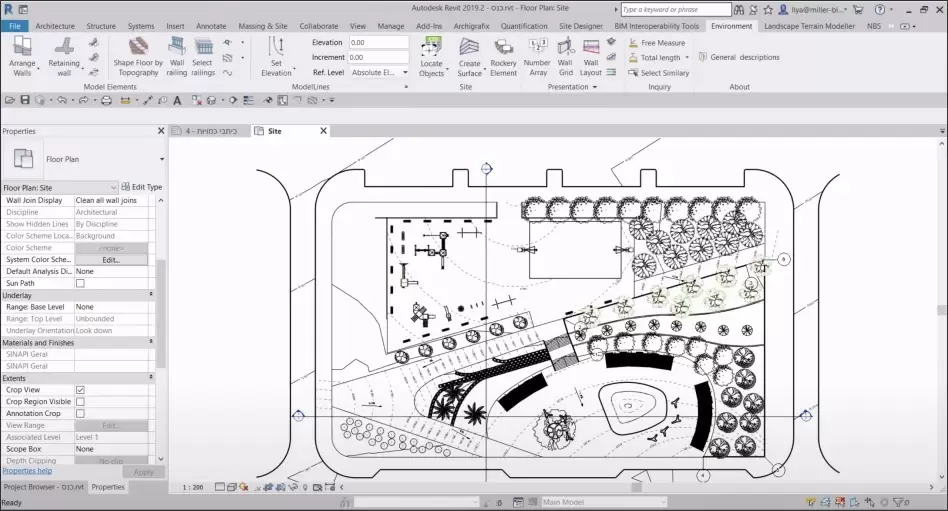
Task: Enable the Sun Path checkbox
Action: (81, 284)
